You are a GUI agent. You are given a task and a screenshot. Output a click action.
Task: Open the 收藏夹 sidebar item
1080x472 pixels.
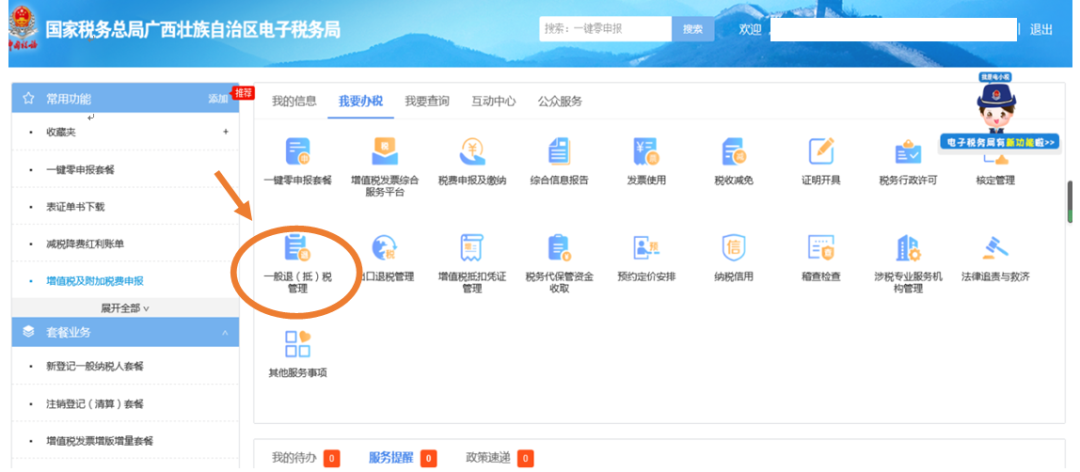61,132
